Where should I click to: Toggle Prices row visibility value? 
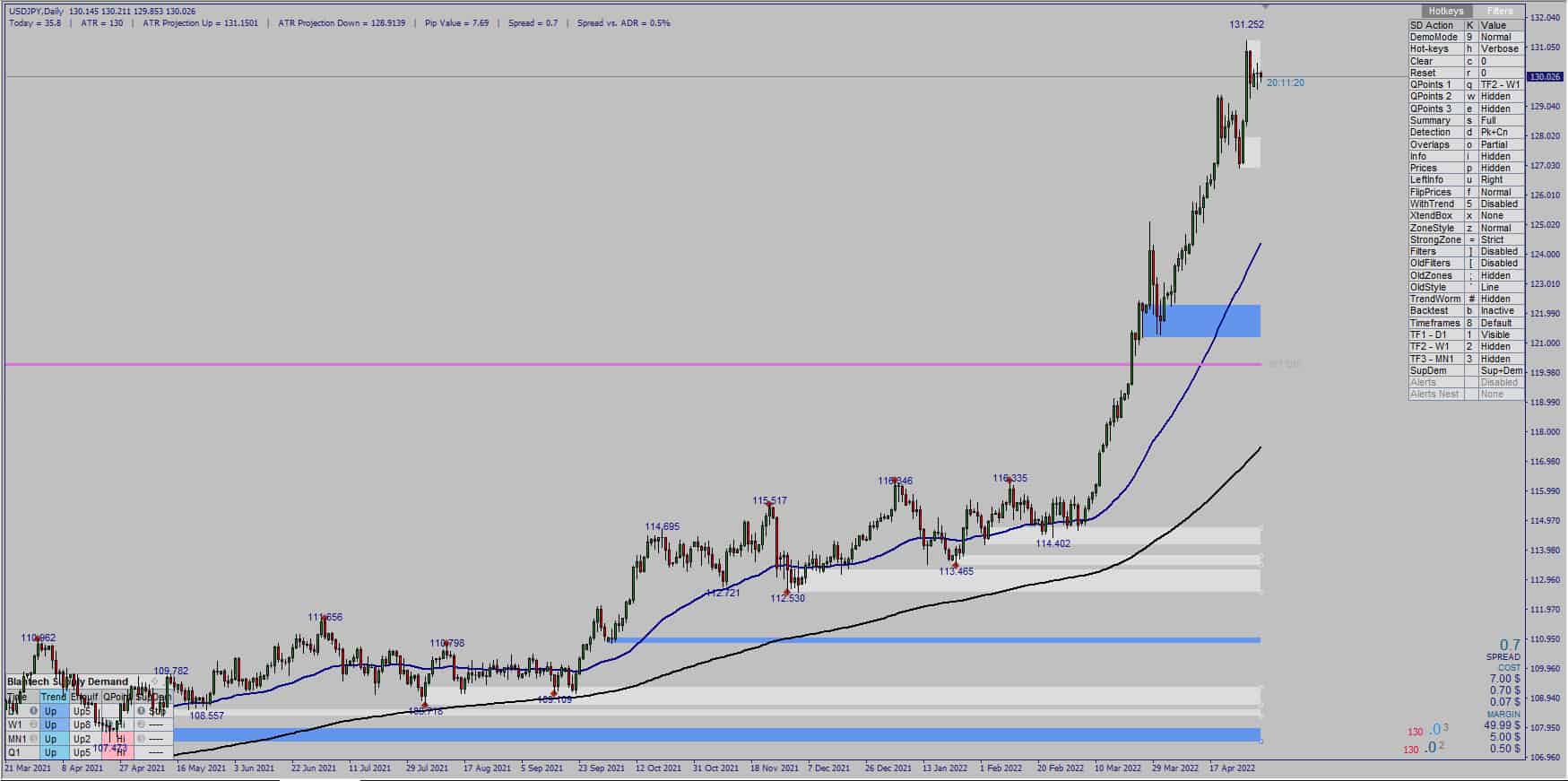[x=1501, y=168]
